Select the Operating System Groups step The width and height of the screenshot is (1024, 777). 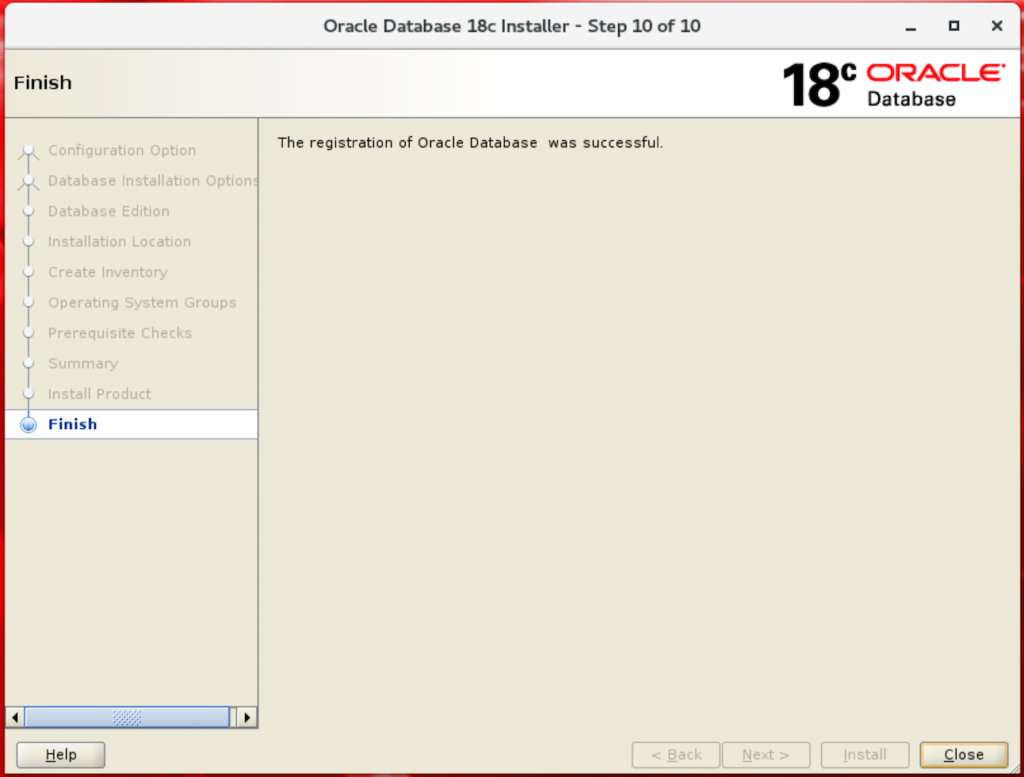[142, 302]
